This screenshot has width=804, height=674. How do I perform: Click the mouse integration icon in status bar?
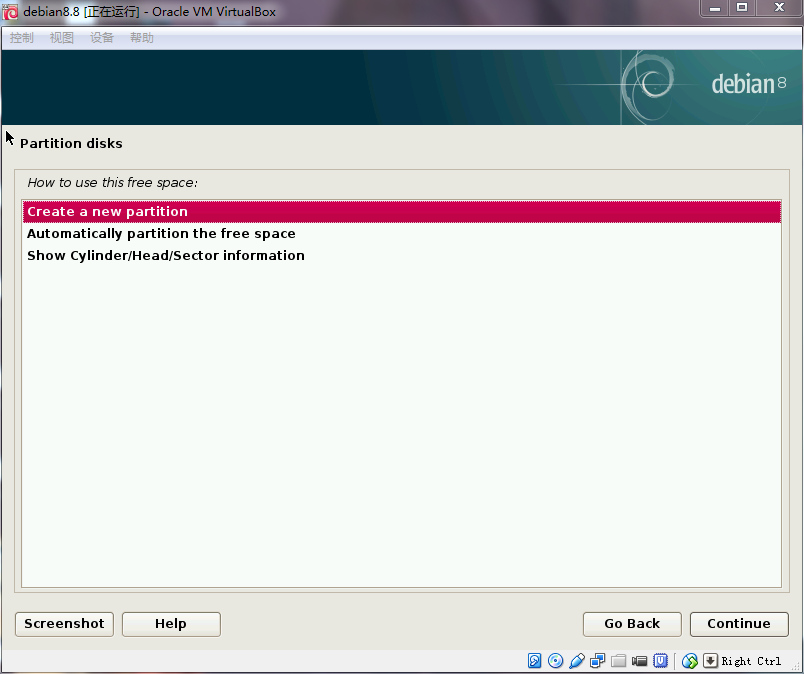coord(689,661)
